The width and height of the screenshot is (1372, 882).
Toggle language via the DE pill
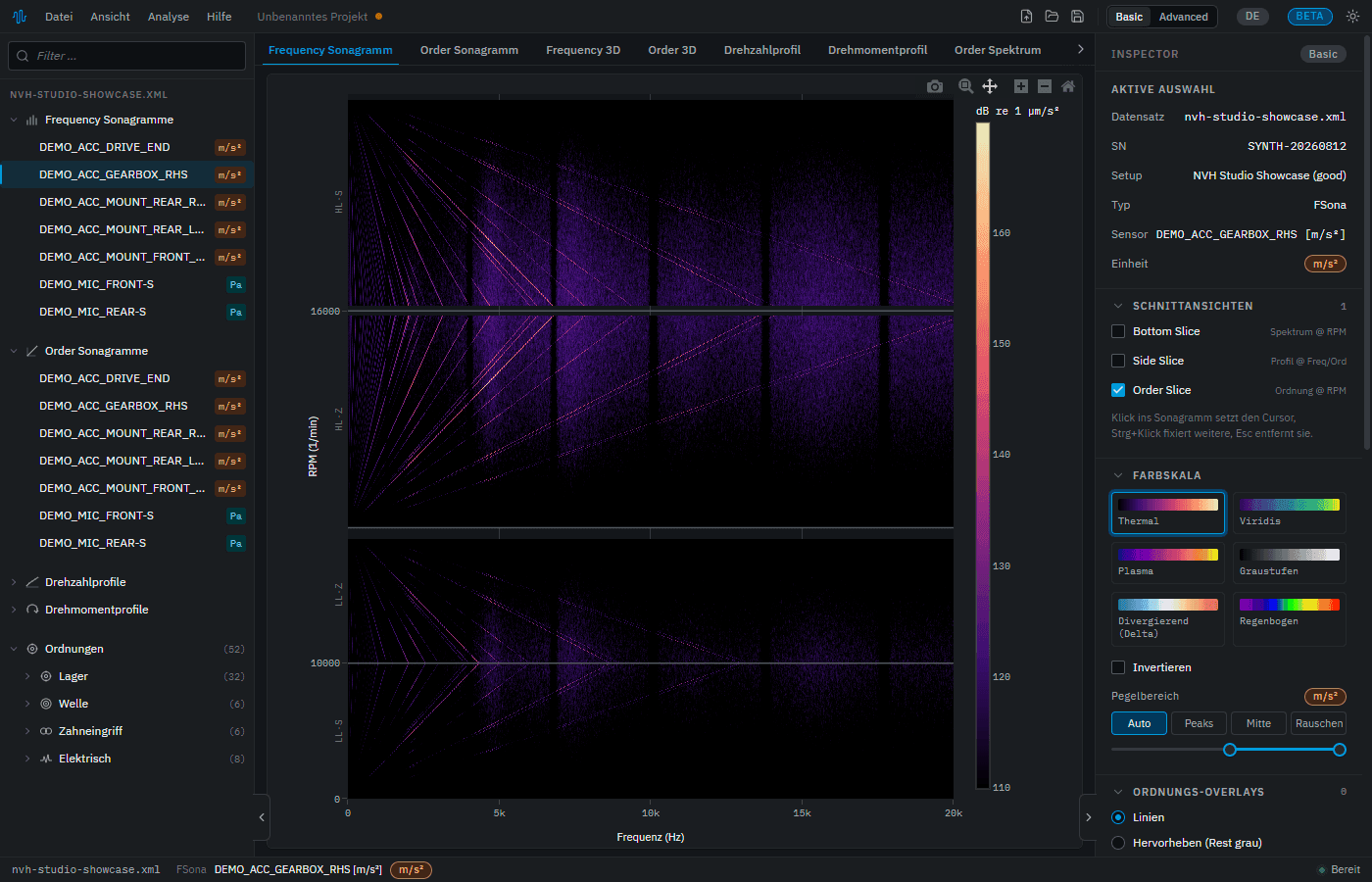coord(1252,17)
